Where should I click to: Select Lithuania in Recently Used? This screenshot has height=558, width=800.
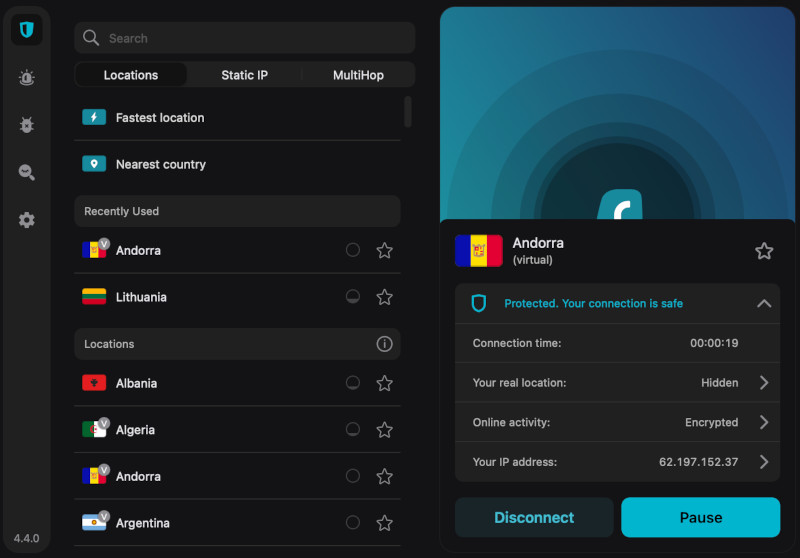(x=237, y=297)
